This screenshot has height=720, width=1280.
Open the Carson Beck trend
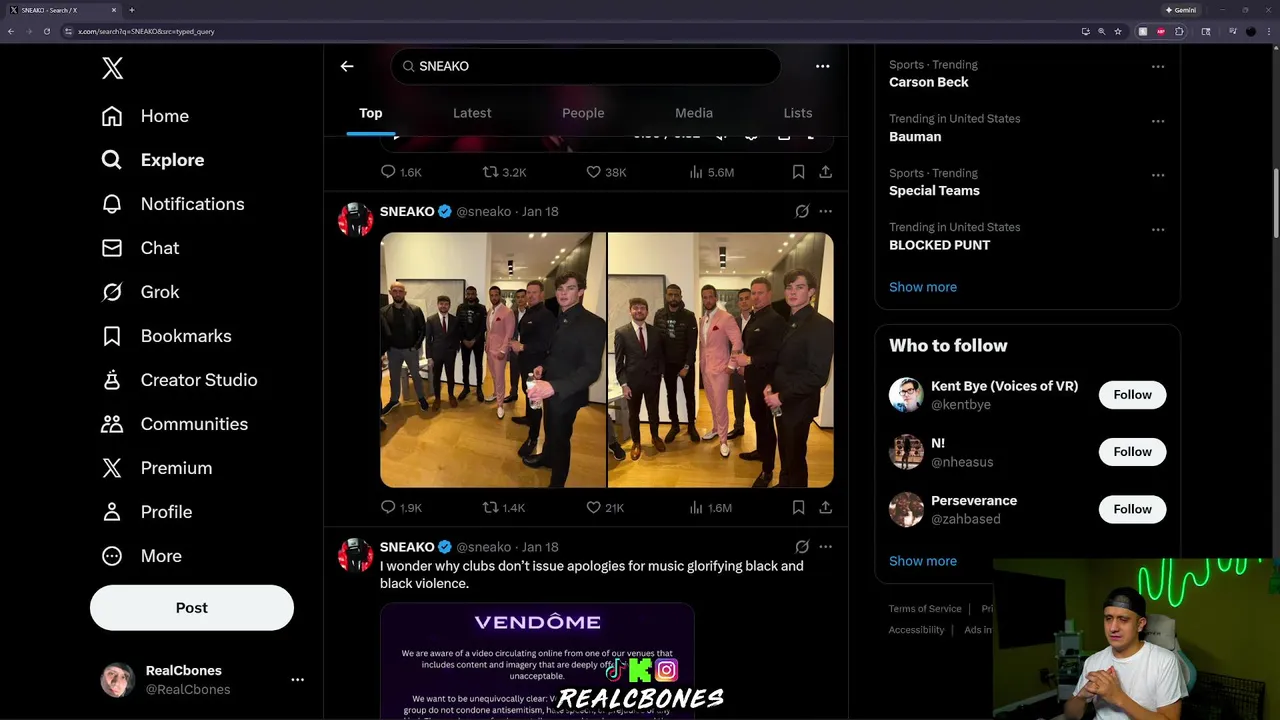click(x=929, y=82)
